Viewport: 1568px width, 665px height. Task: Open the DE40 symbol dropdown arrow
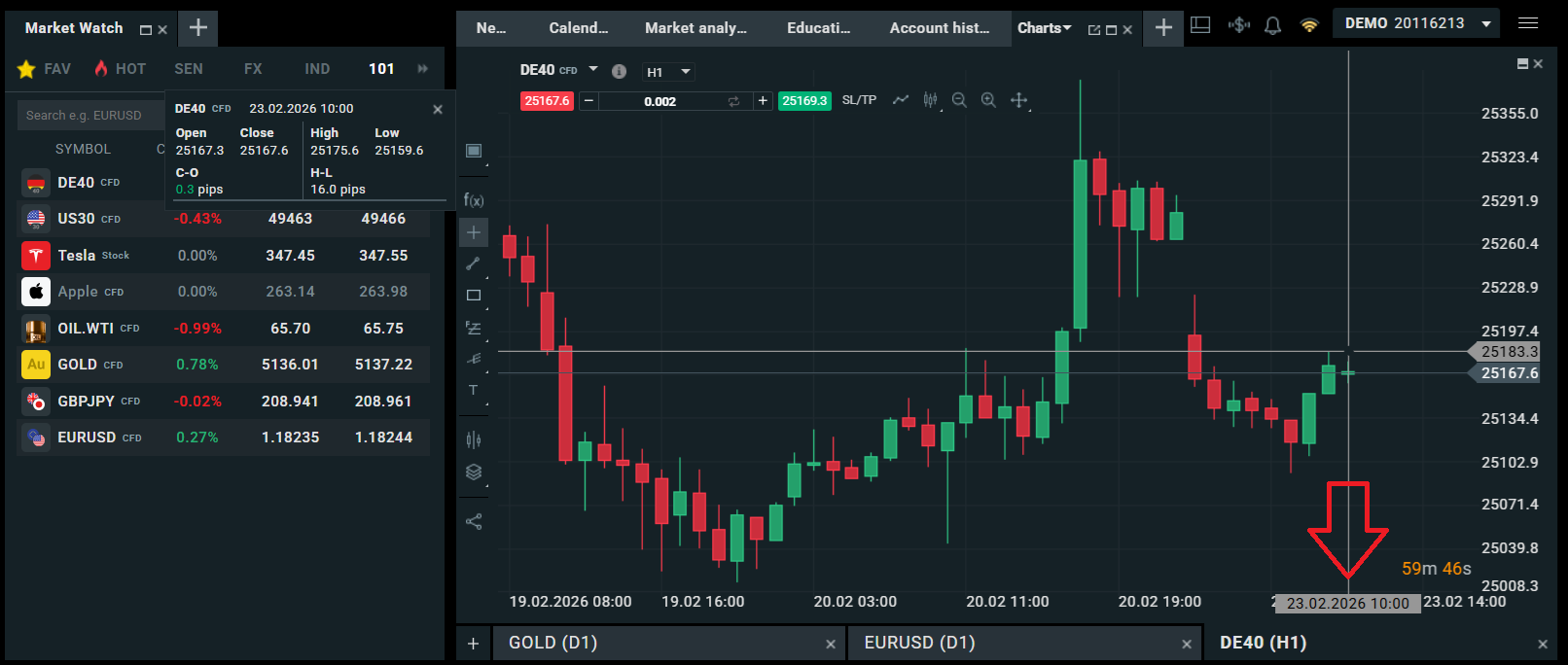tap(593, 69)
